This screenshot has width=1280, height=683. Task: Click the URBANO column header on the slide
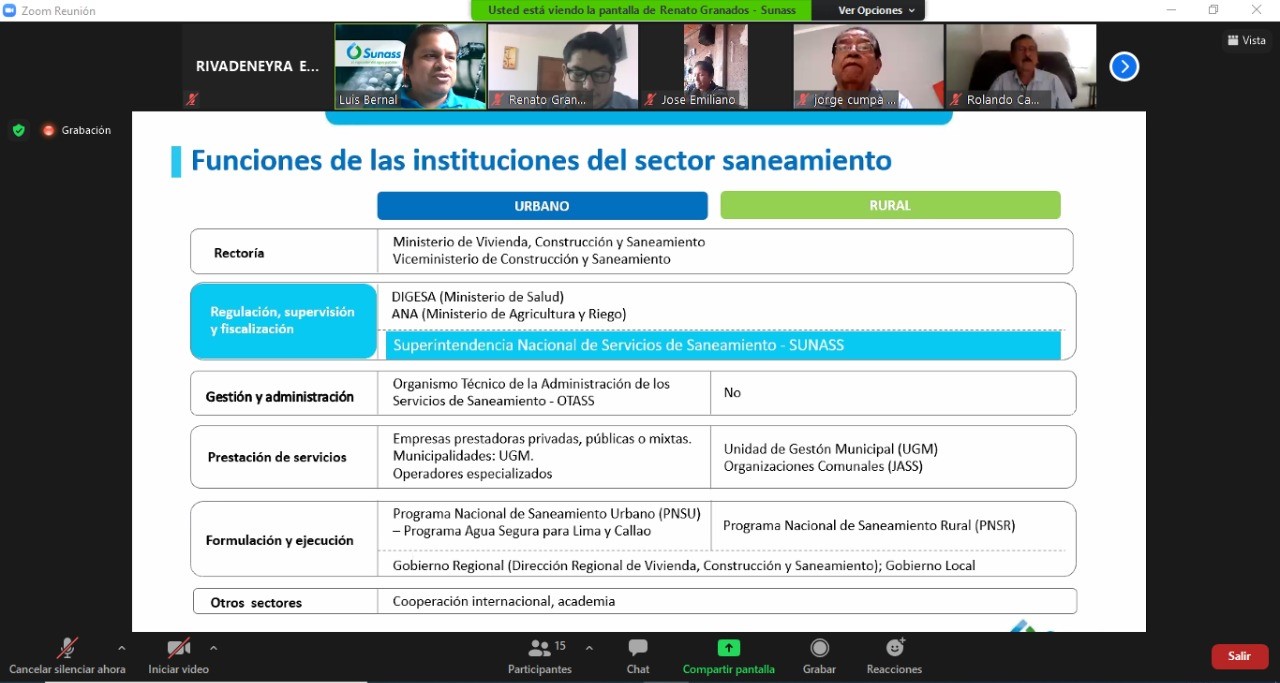[x=542, y=205]
